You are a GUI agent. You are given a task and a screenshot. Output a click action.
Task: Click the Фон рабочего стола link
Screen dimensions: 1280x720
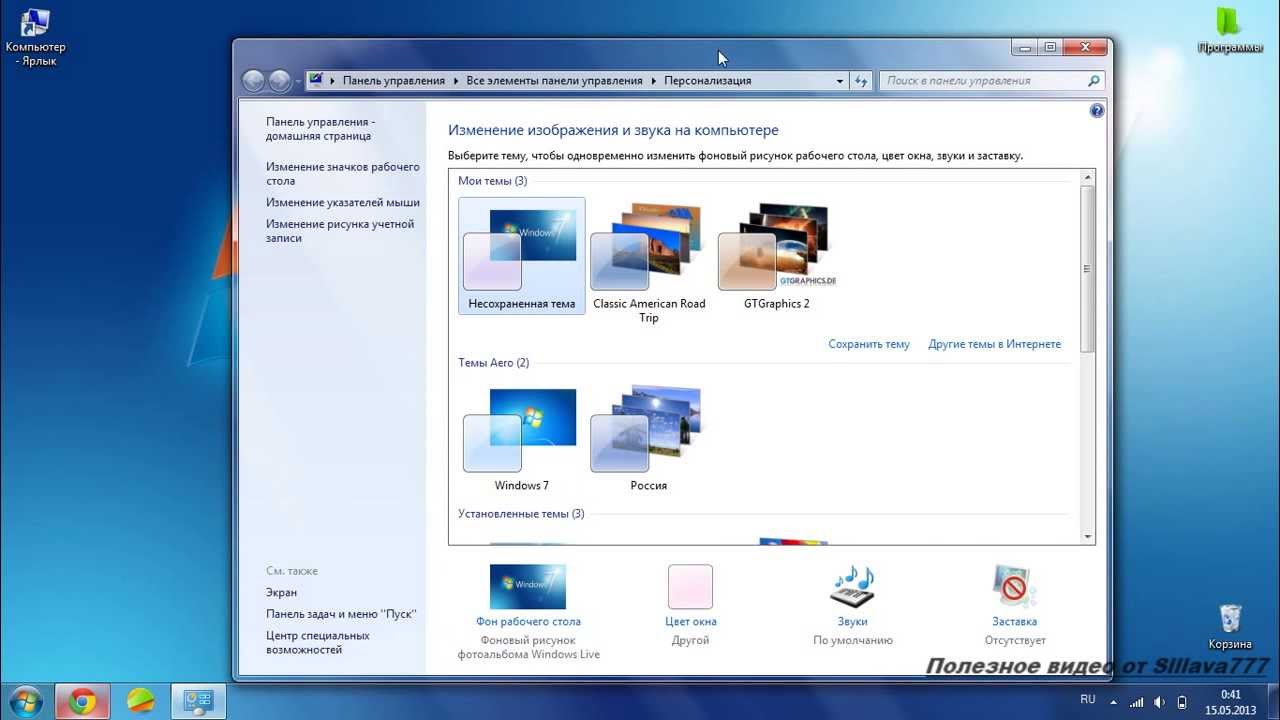point(528,621)
